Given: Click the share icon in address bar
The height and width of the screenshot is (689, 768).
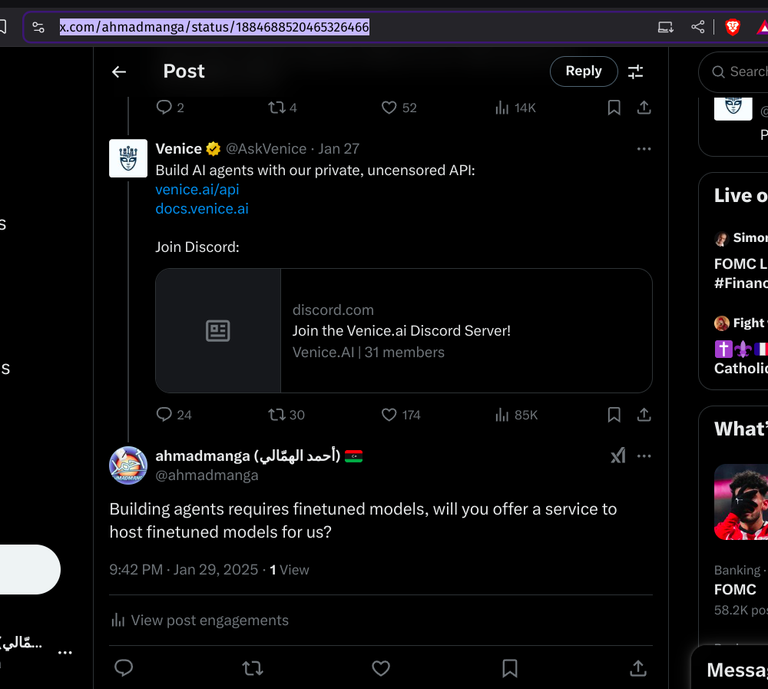Looking at the screenshot, I should pos(697,27).
